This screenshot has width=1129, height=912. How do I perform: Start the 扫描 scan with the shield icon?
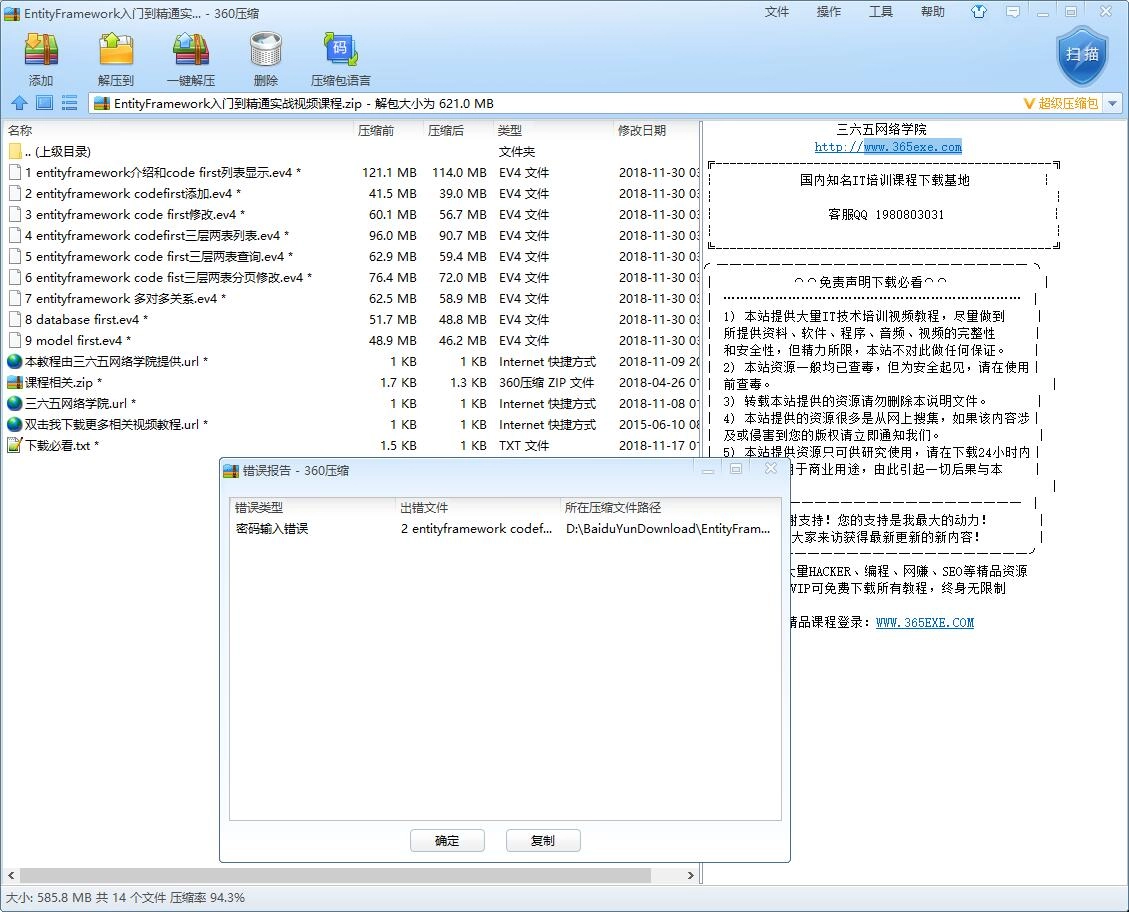[x=1082, y=55]
